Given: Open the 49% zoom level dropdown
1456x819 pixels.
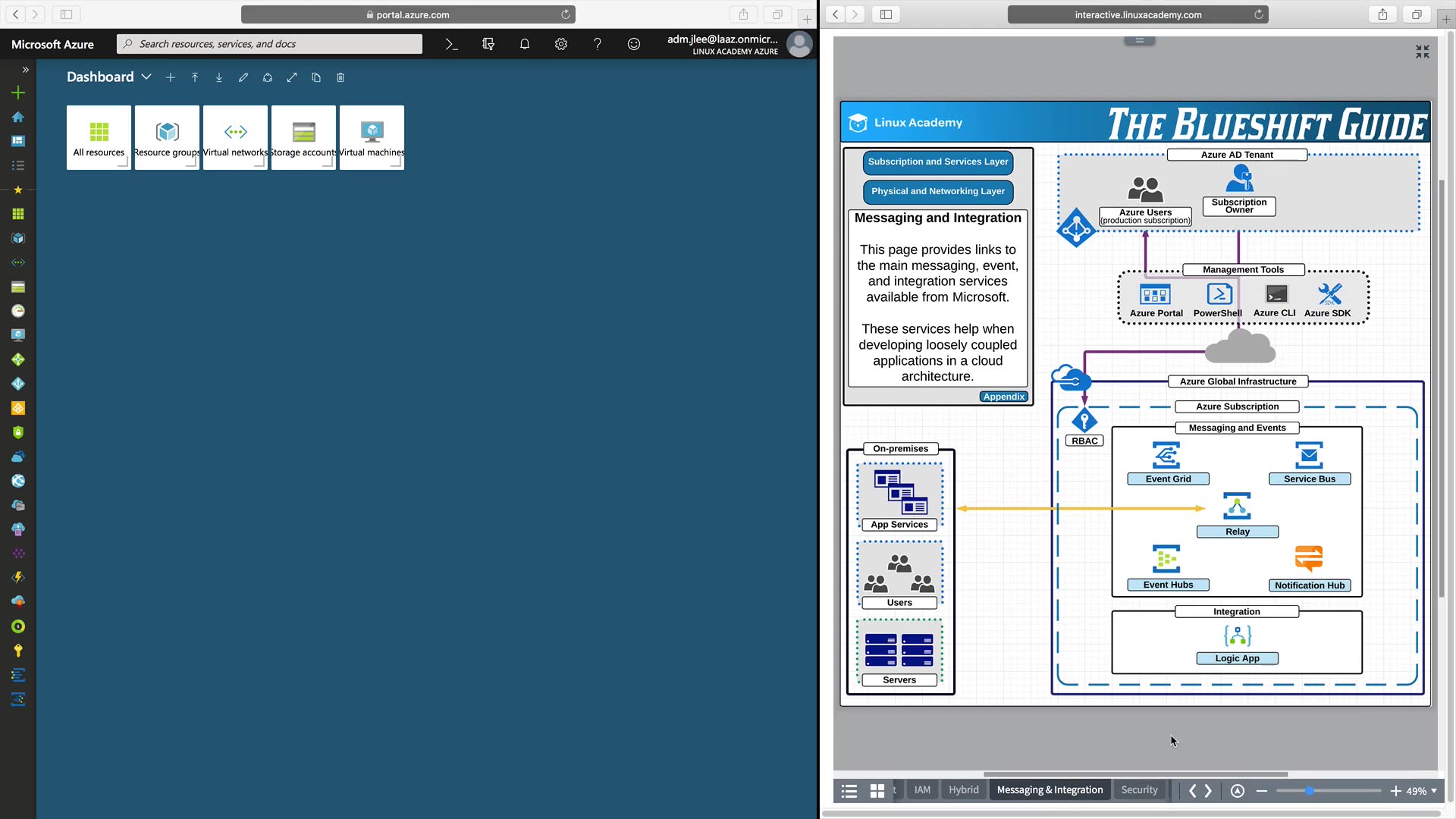Looking at the screenshot, I should (x=1421, y=791).
